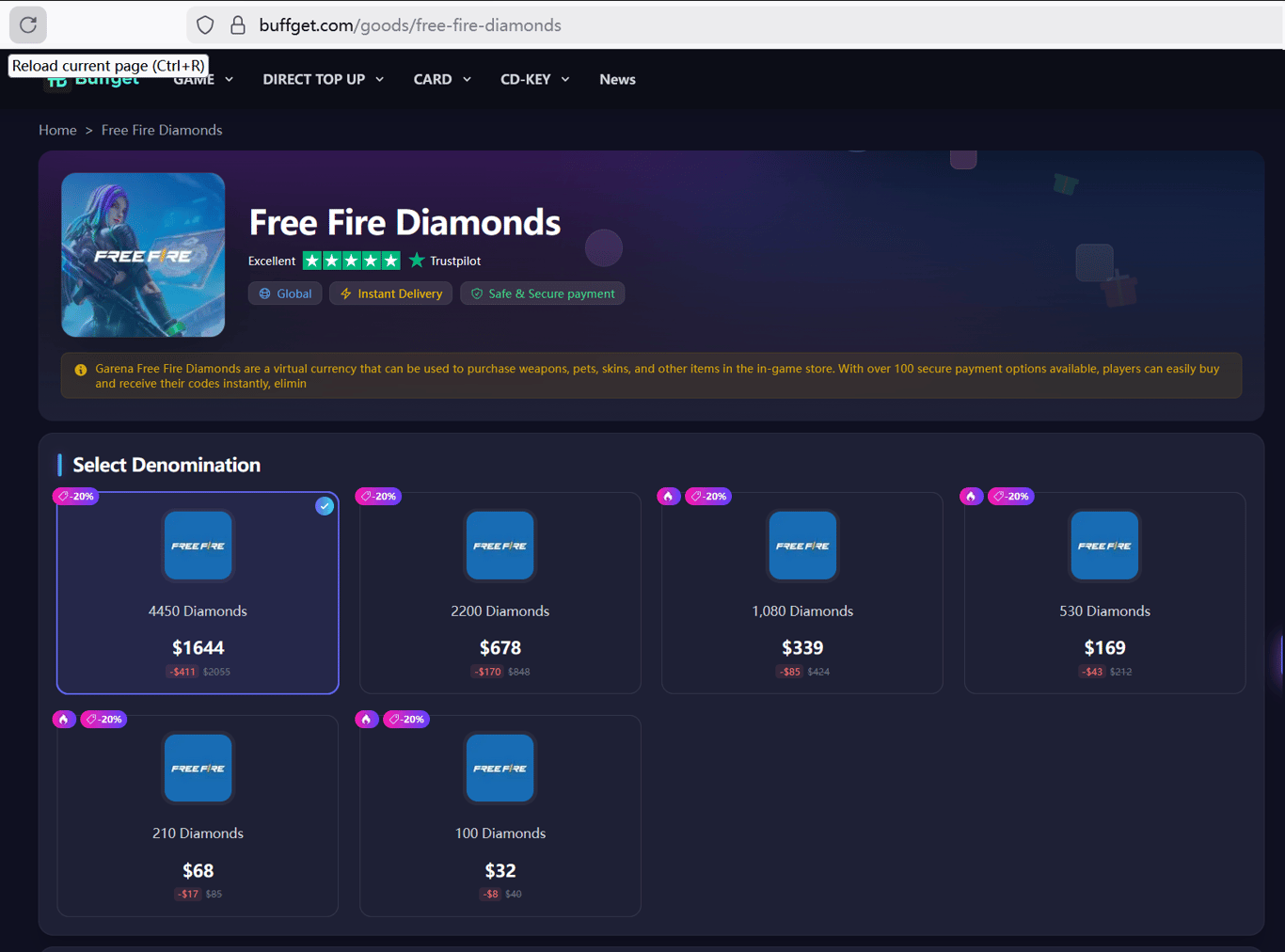Expand the GAME menu chevron
1285x952 pixels.
(229, 80)
